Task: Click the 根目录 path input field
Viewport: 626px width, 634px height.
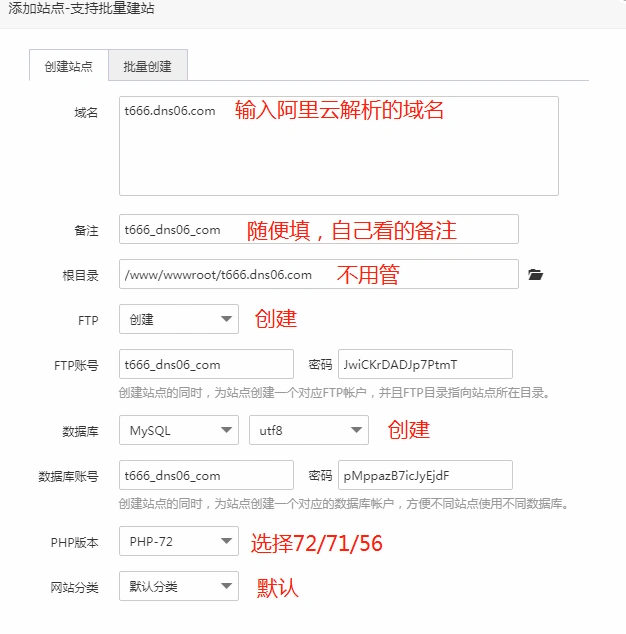Action: click(x=319, y=274)
